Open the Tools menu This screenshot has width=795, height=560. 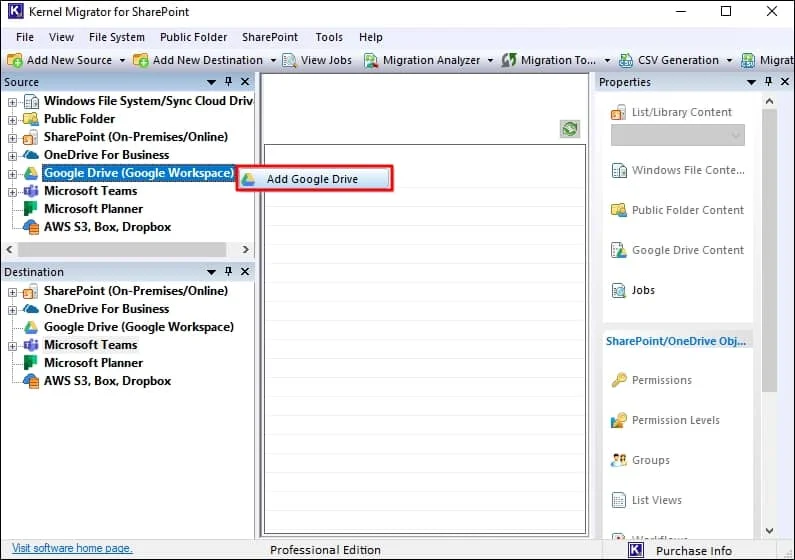[x=329, y=37]
